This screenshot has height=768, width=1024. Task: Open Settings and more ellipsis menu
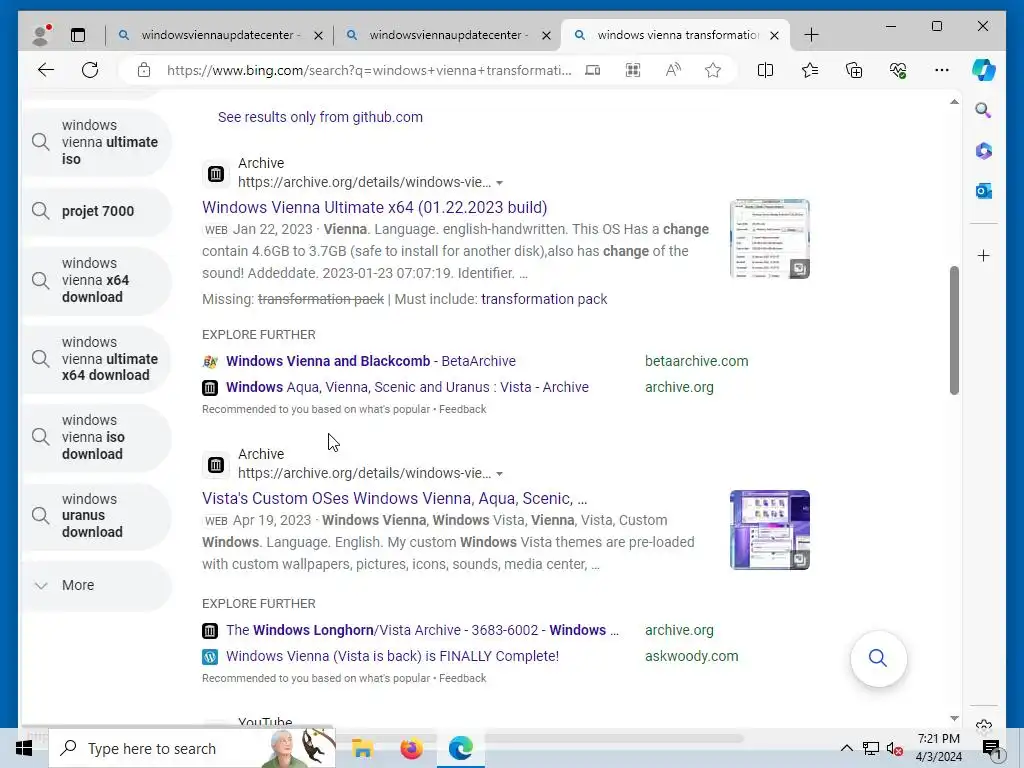pyautogui.click(x=942, y=70)
